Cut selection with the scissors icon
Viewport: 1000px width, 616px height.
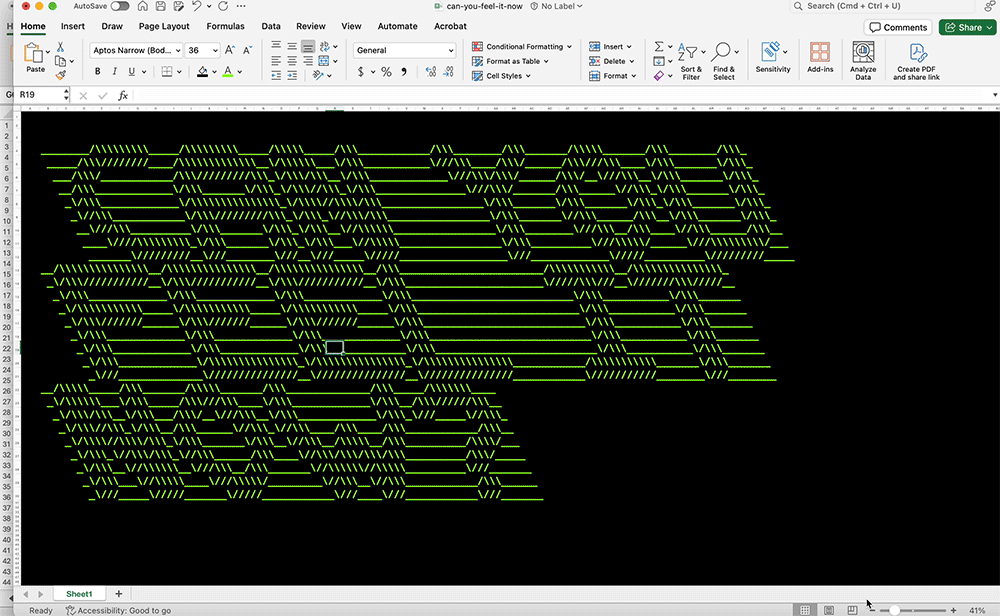60,47
